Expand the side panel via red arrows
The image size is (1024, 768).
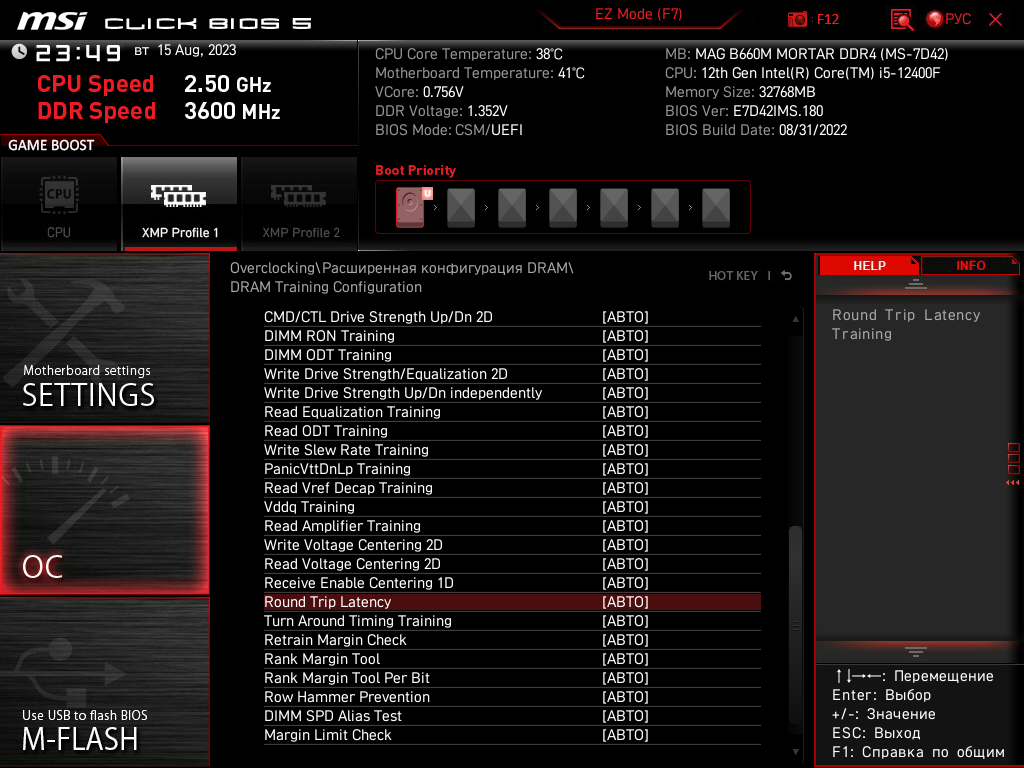coord(1013,483)
